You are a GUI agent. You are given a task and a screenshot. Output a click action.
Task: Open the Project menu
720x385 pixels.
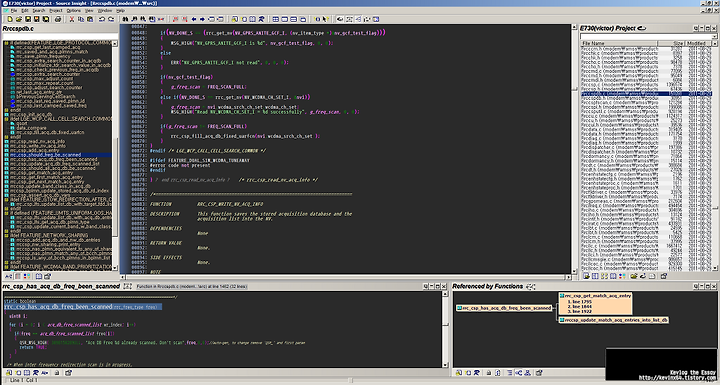56,11
